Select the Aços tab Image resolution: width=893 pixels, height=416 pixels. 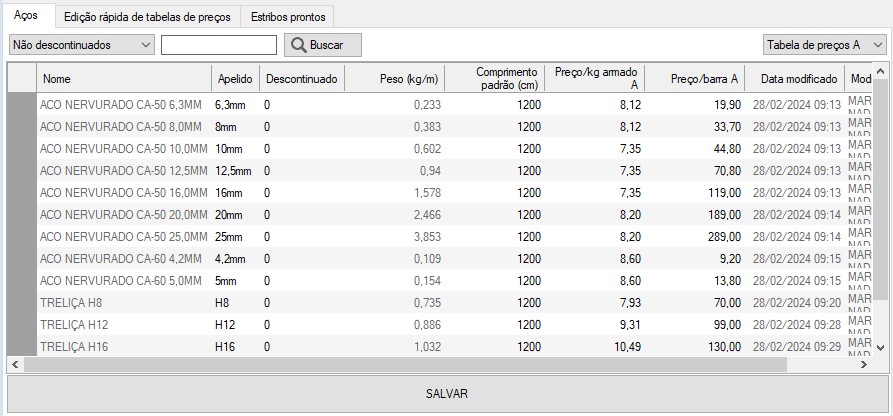(x=27, y=16)
